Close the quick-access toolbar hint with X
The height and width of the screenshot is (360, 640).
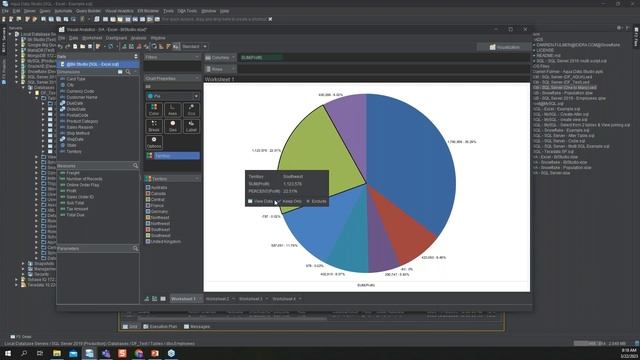point(270,19)
